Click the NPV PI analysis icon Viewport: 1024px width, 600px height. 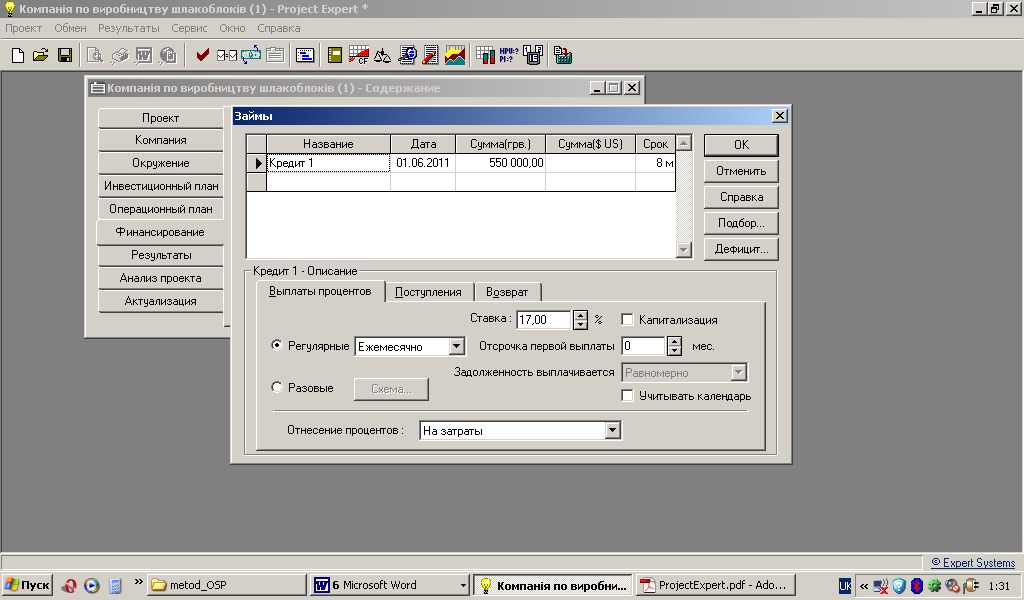coord(509,55)
